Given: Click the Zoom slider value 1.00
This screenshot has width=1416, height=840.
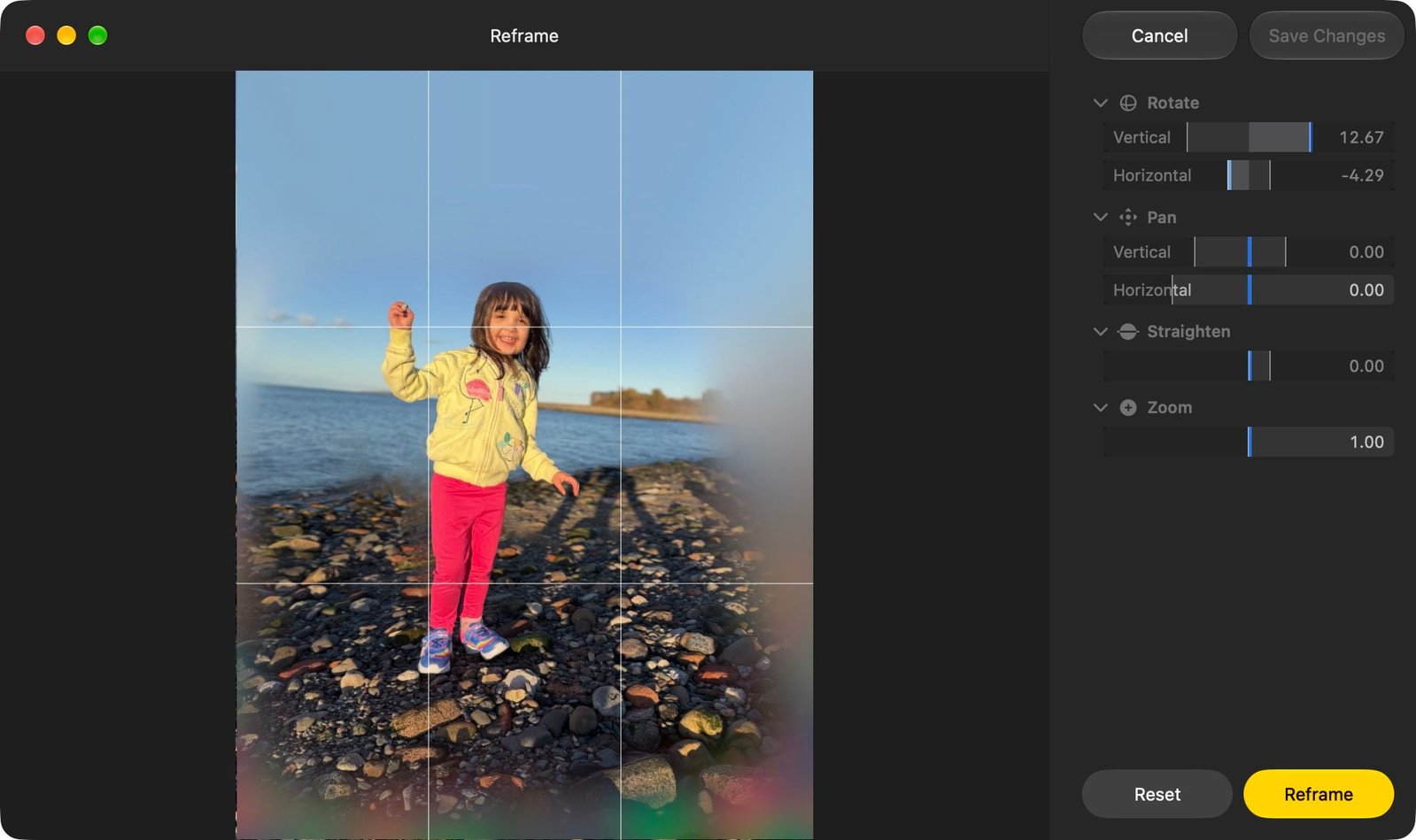Looking at the screenshot, I should [1366, 442].
